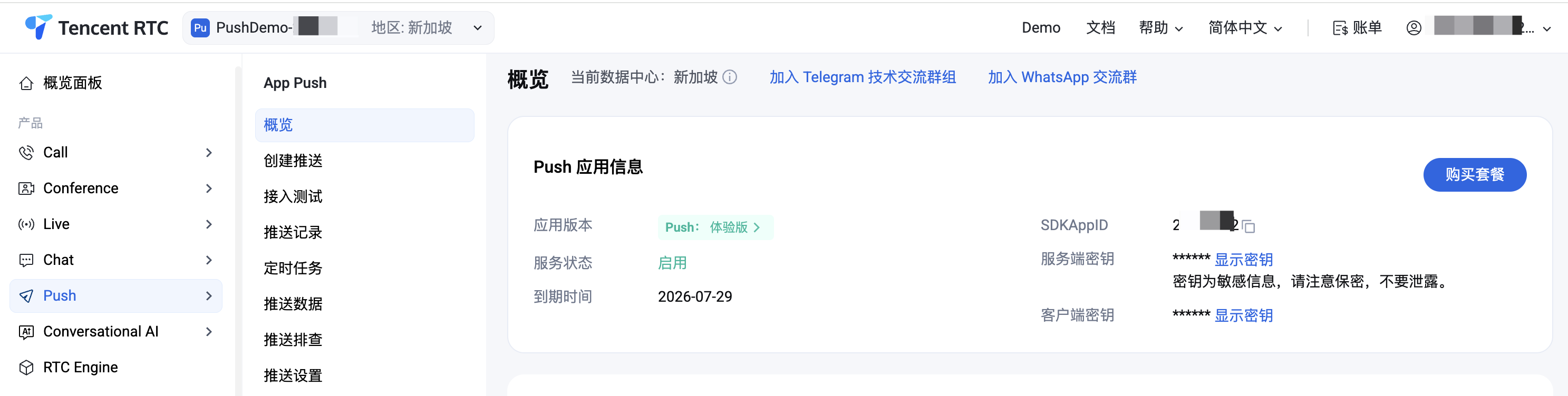Click 显示密钥 for 服务端密钥
The height and width of the screenshot is (396, 1568).
coord(1244,260)
